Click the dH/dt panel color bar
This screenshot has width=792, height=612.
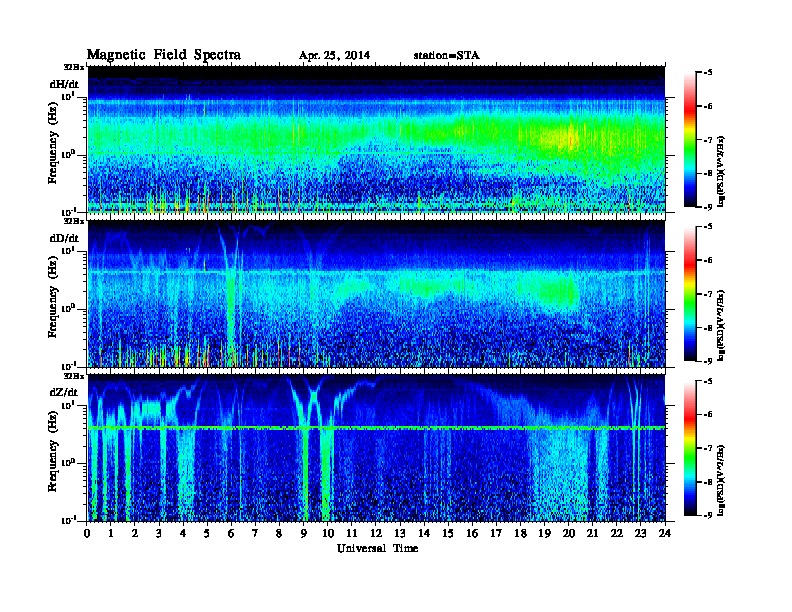pos(689,139)
